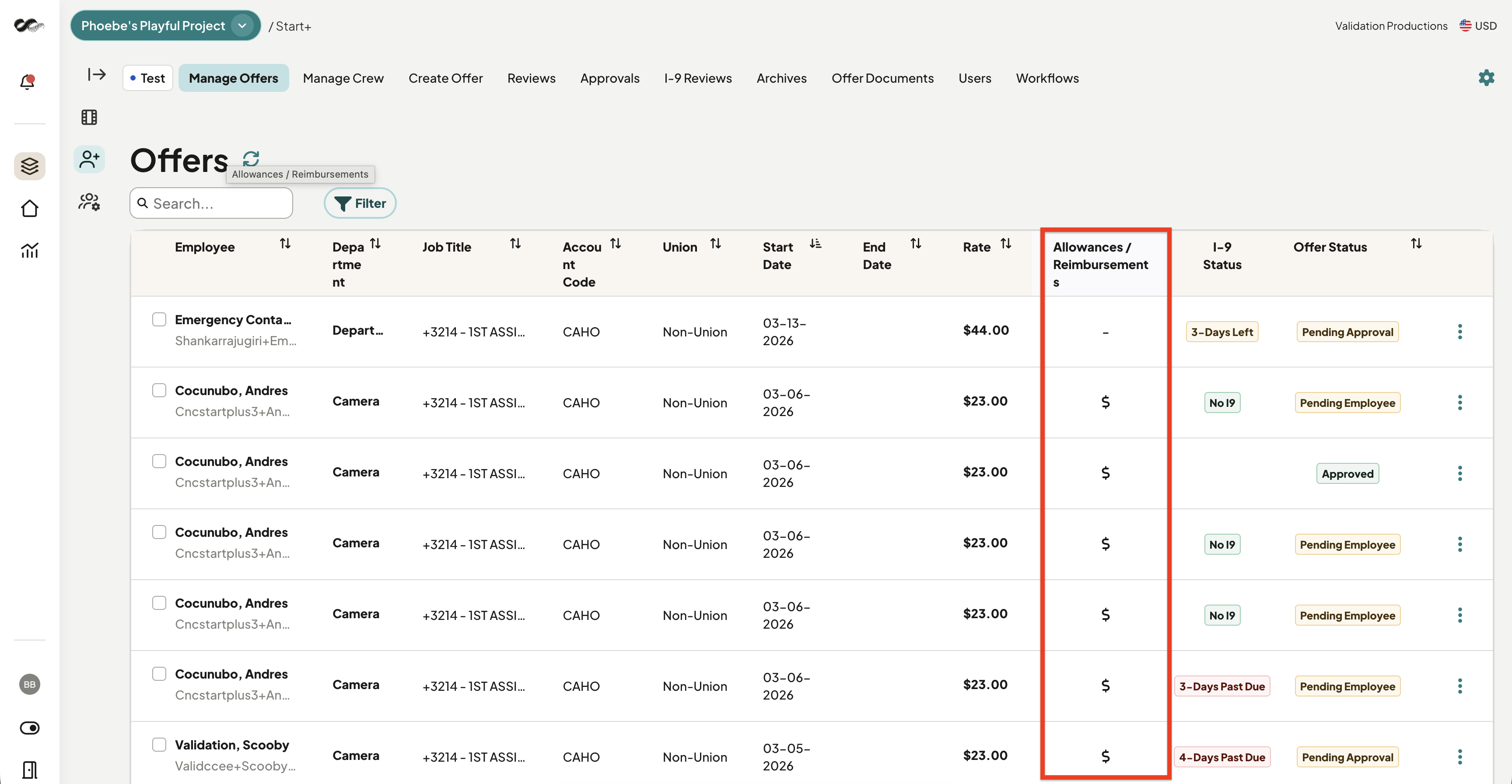Open row menu for Validation, Scooby offer

(x=1460, y=756)
